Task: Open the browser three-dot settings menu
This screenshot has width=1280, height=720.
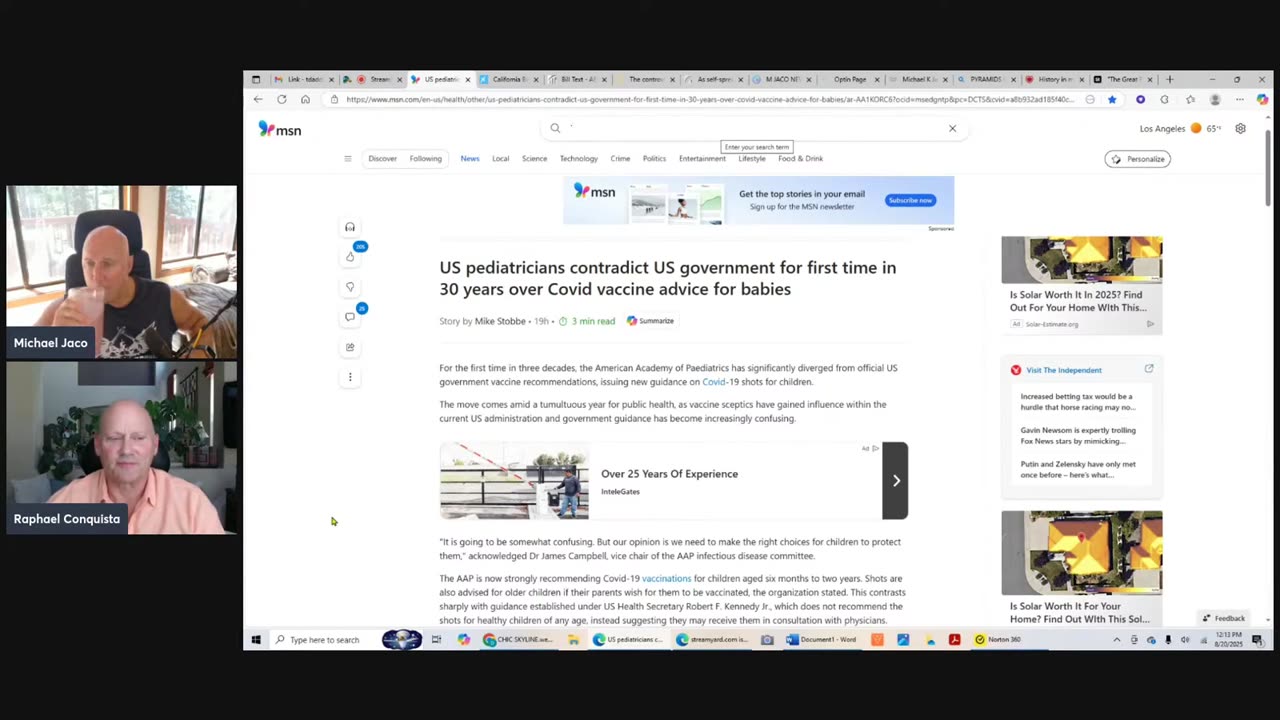Action: click(x=1239, y=100)
